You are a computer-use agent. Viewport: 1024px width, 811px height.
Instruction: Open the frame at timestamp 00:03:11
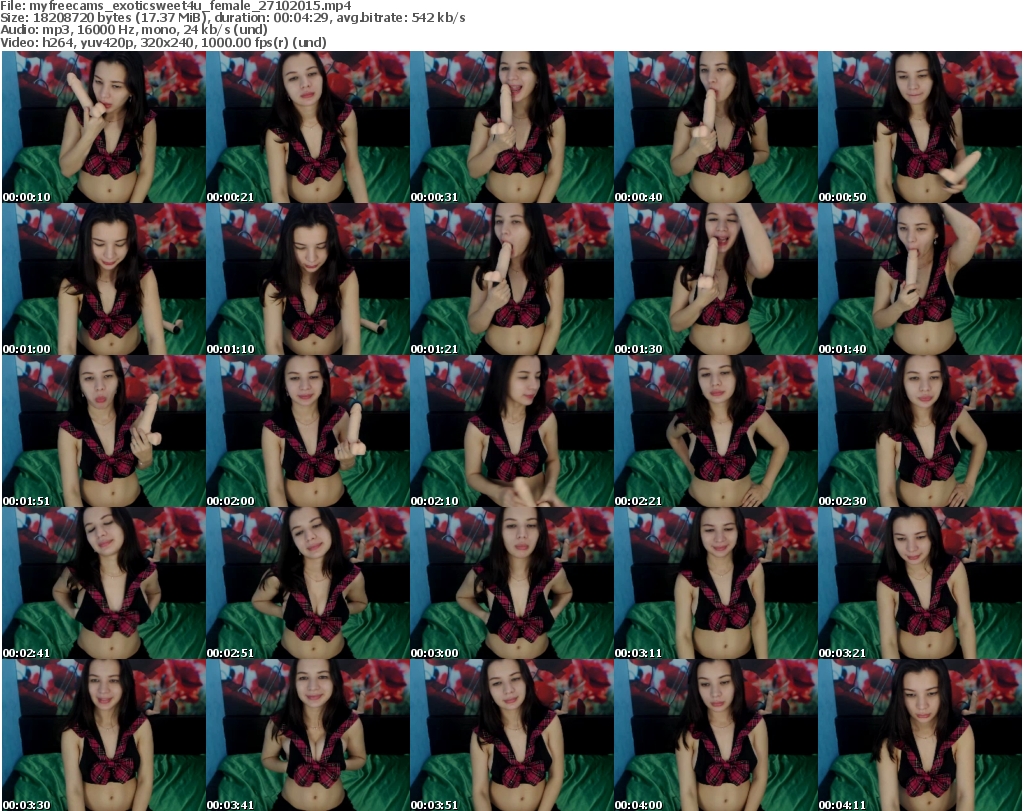coord(716,584)
